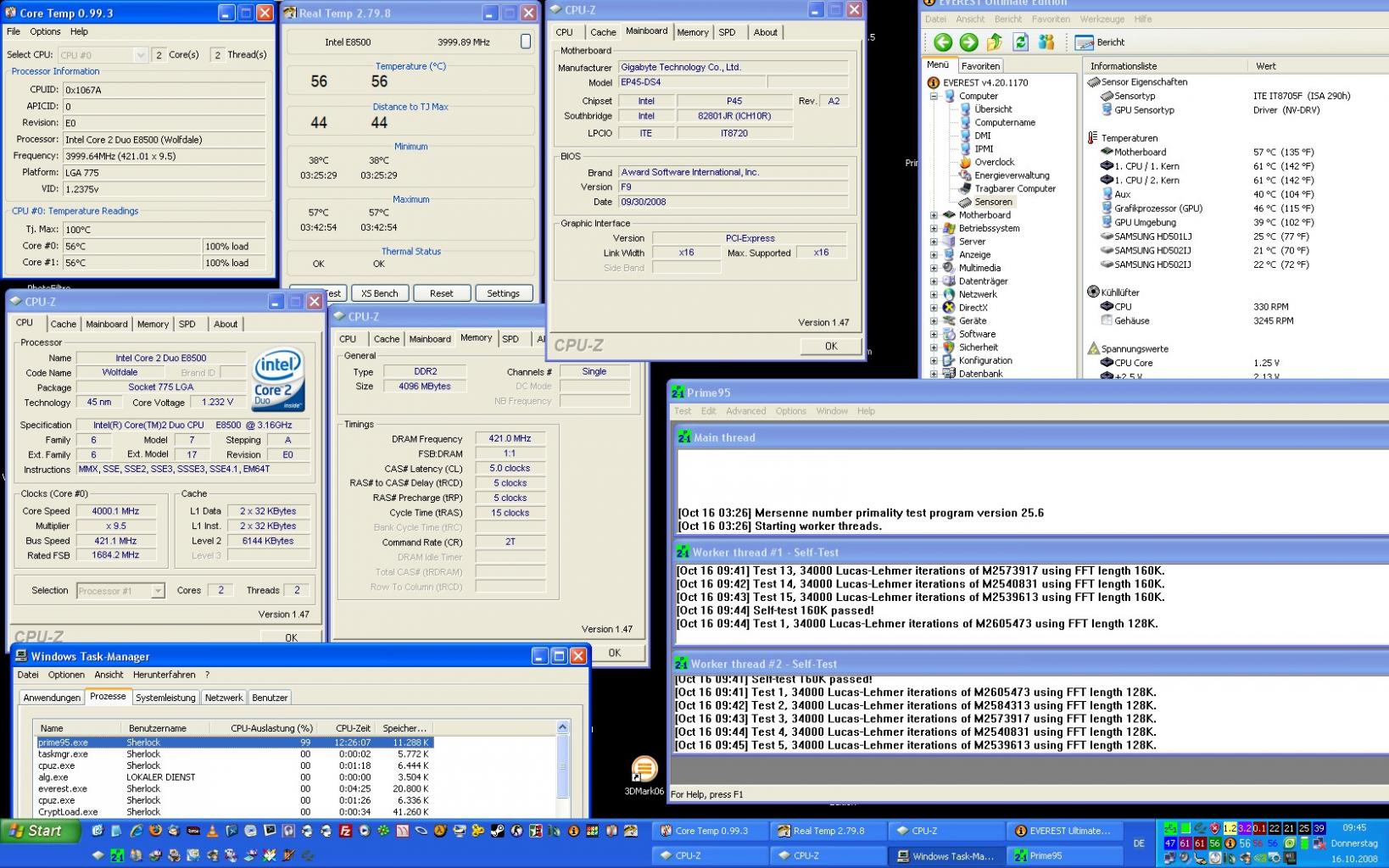Select the Computername tree entry in EVEREST
Image resolution: width=1389 pixels, height=868 pixels.
click(997, 122)
